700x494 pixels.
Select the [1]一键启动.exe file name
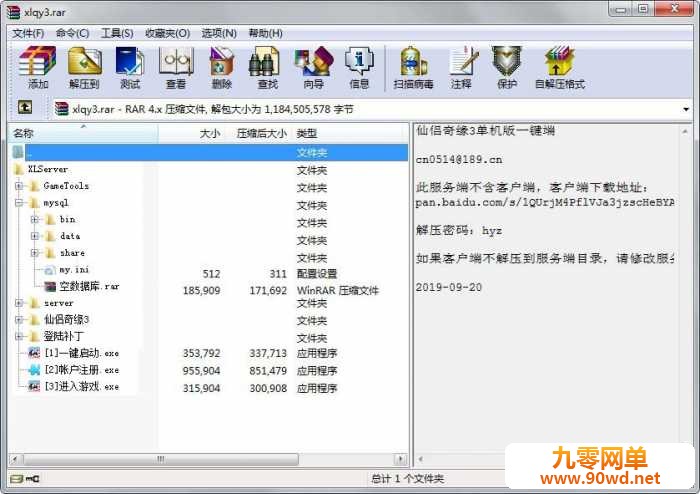tap(82, 353)
